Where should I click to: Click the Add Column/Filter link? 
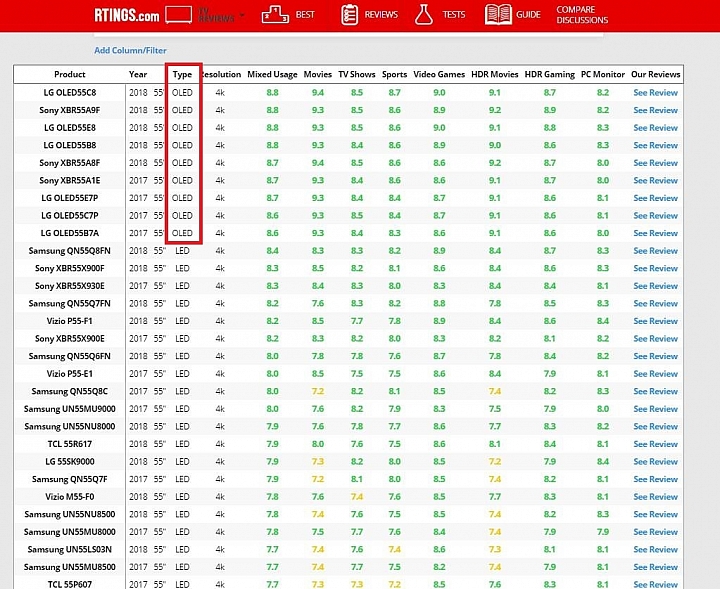(130, 50)
